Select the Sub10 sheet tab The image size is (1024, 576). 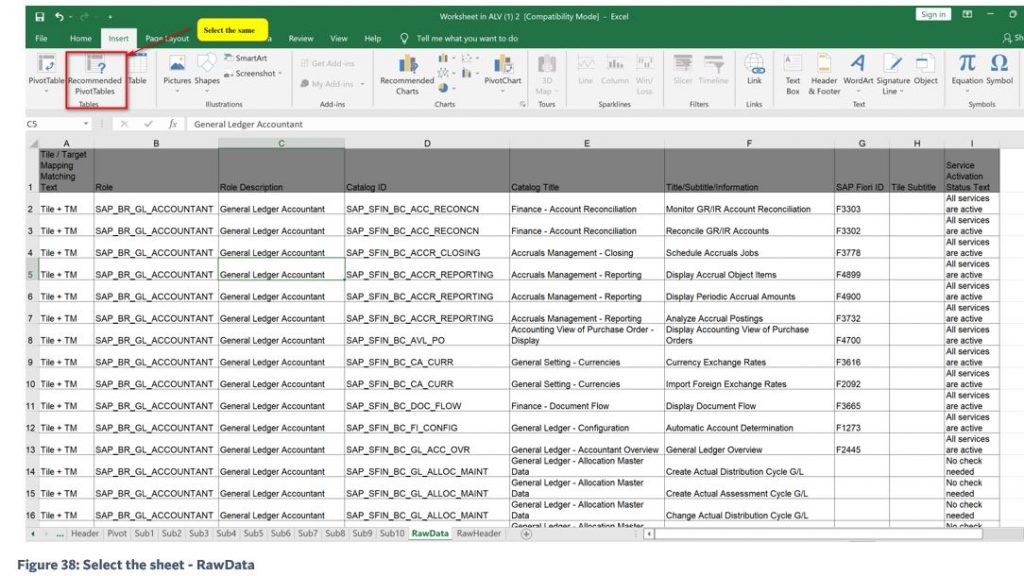(392, 534)
